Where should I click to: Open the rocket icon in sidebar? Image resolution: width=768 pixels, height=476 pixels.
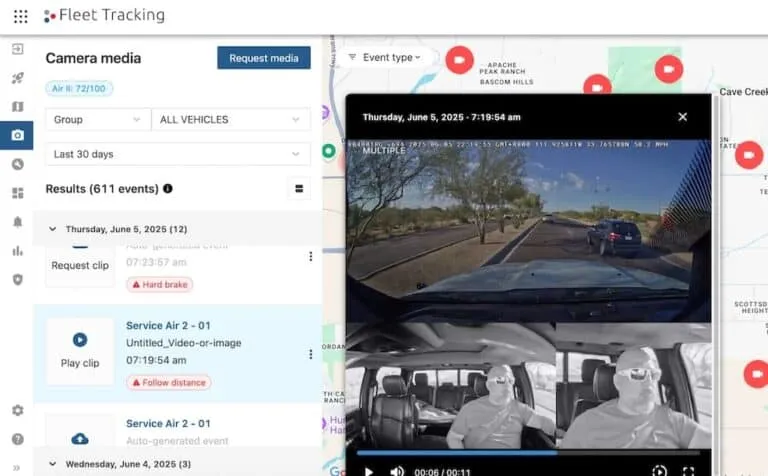18,78
